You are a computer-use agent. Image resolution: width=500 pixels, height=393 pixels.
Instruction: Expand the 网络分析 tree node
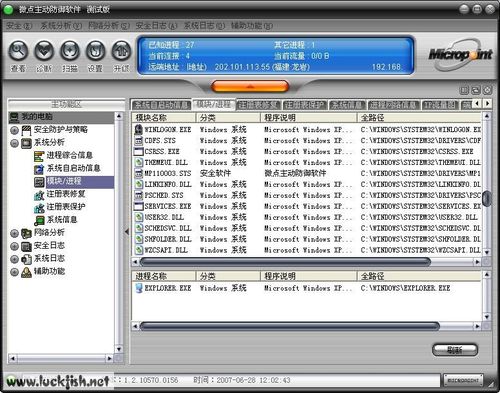(x=14, y=233)
